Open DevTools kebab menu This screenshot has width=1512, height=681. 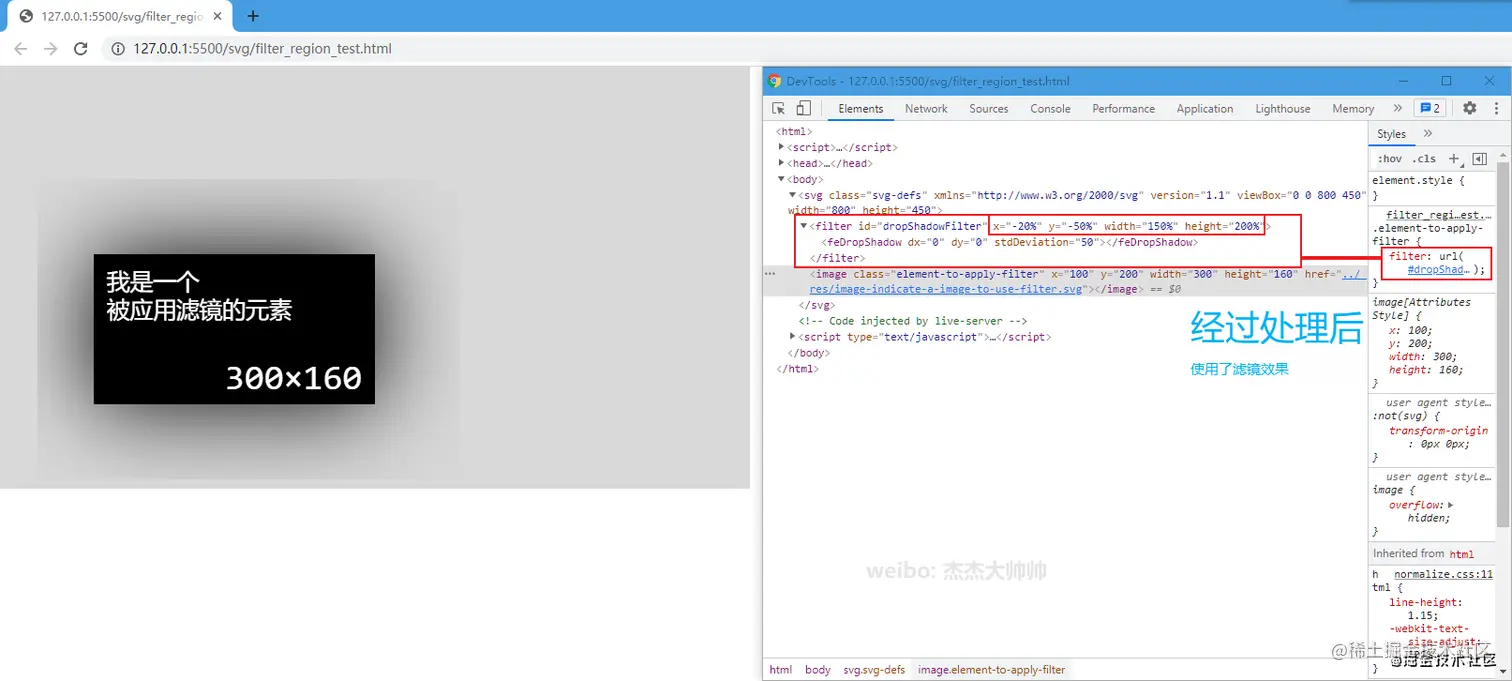point(1495,109)
